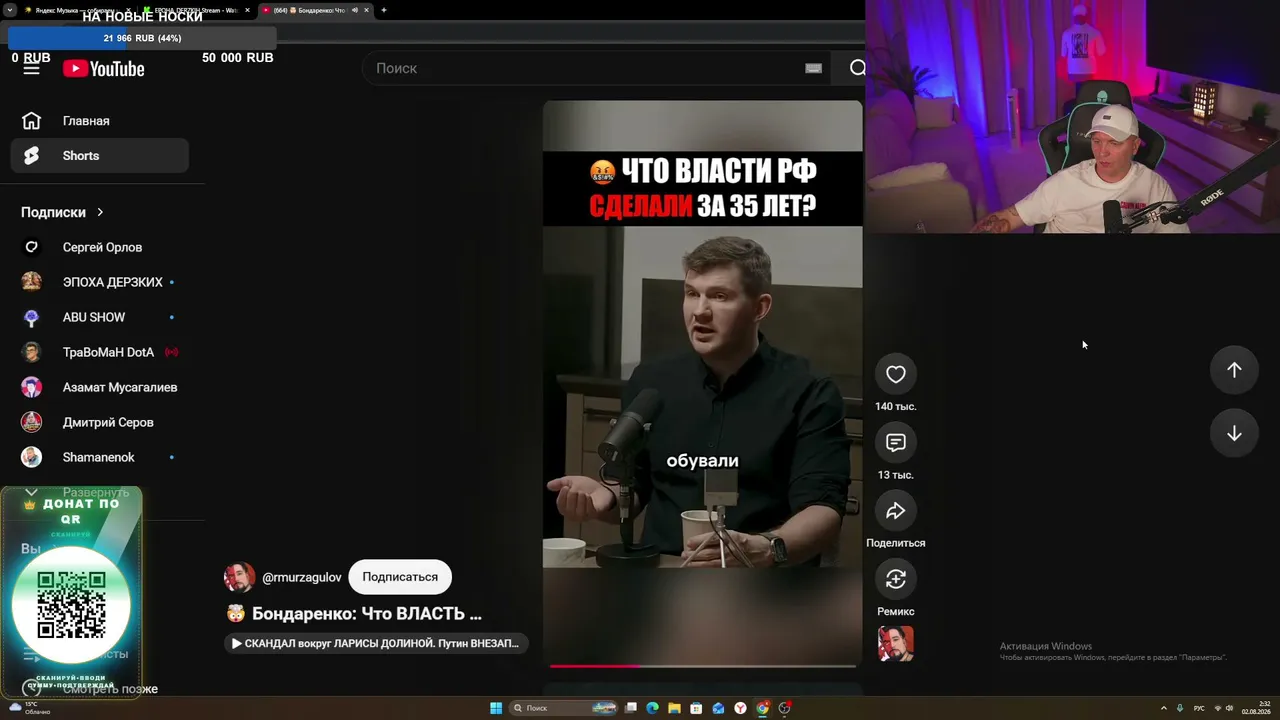Pause the playing Short video
Viewport: 1280px width, 720px height.
[x=702, y=384]
